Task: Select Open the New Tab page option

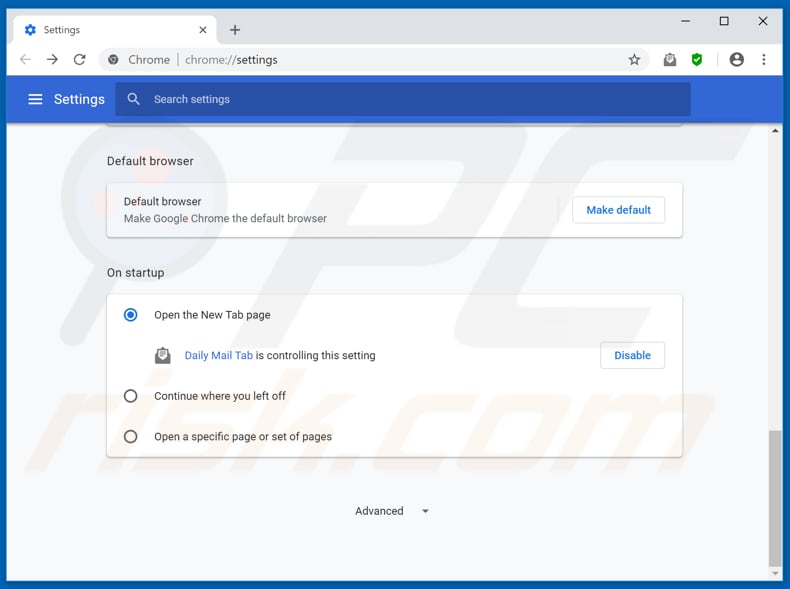Action: (130, 315)
